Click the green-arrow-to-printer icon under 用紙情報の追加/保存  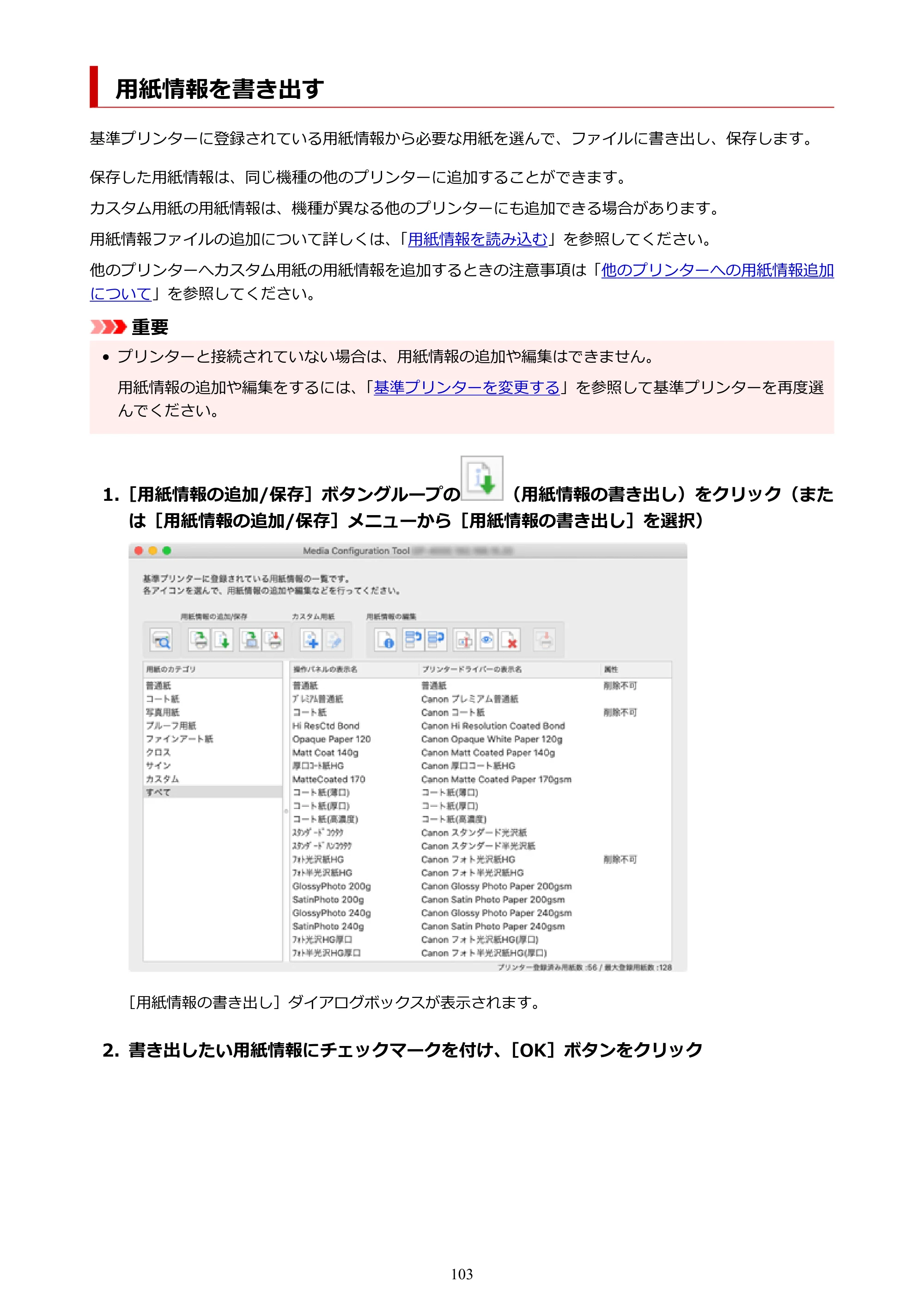pyautogui.click(x=199, y=640)
